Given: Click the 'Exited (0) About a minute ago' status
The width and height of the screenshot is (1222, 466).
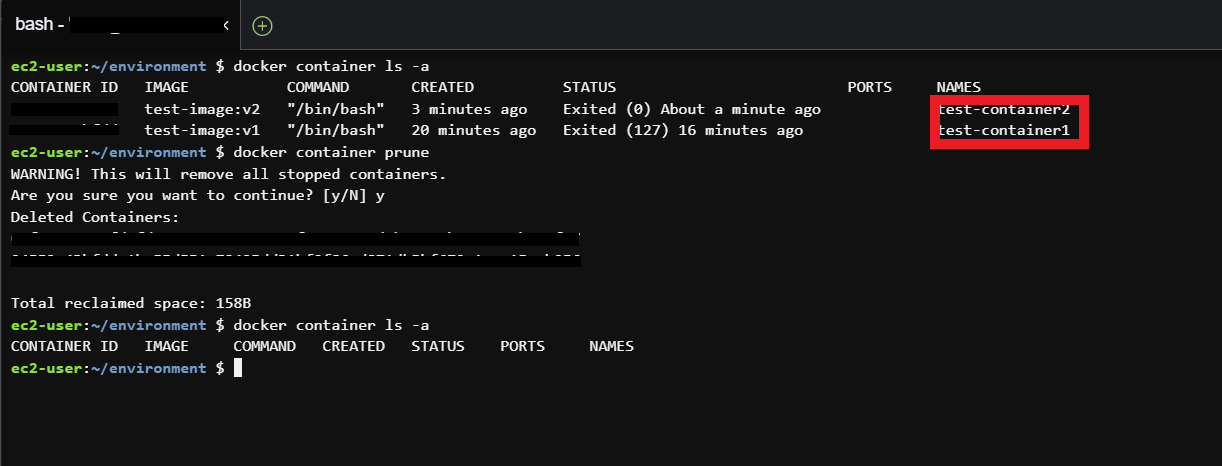Looking at the screenshot, I should (692, 109).
